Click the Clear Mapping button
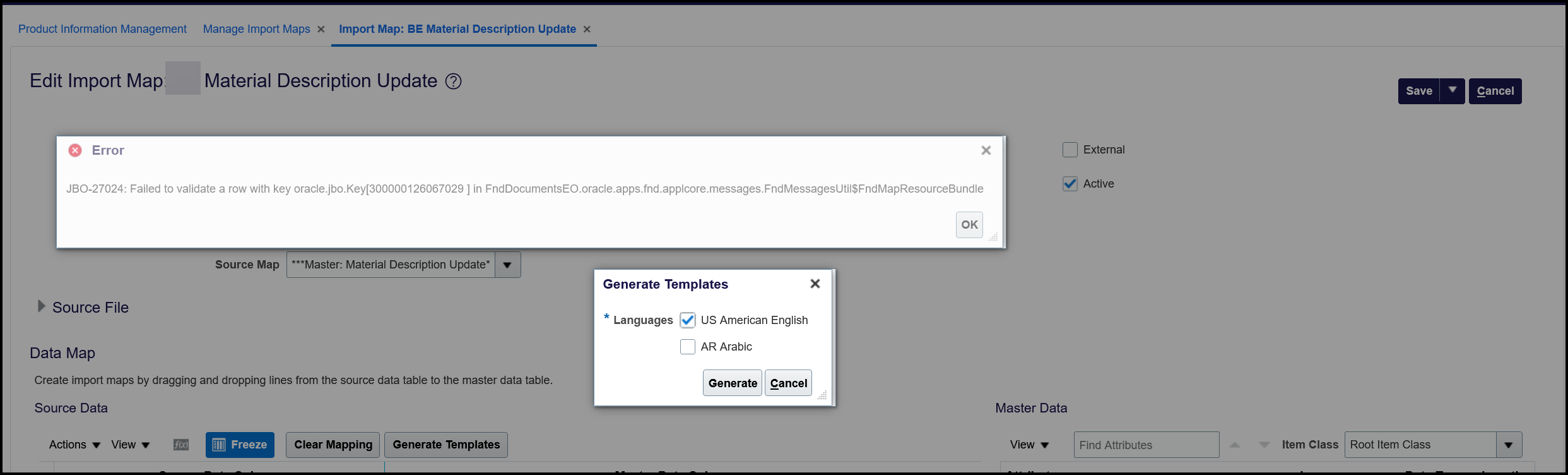This screenshot has width=1568, height=475. point(333,445)
